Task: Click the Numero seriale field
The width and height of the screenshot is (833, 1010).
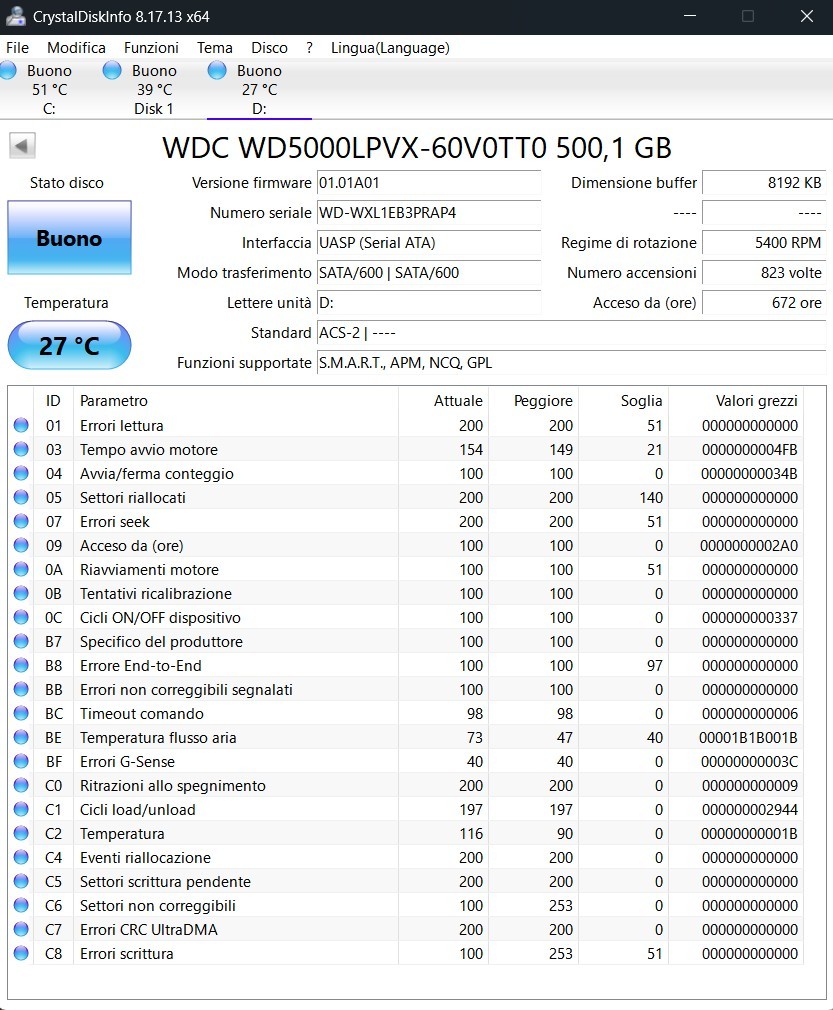Action: click(428, 213)
